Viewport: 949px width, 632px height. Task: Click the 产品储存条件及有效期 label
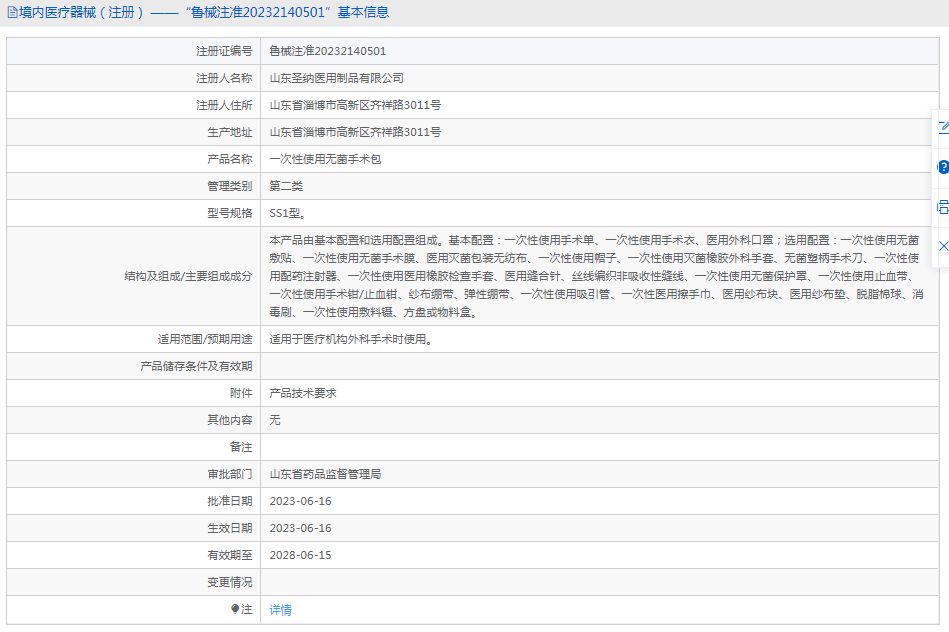(x=196, y=366)
